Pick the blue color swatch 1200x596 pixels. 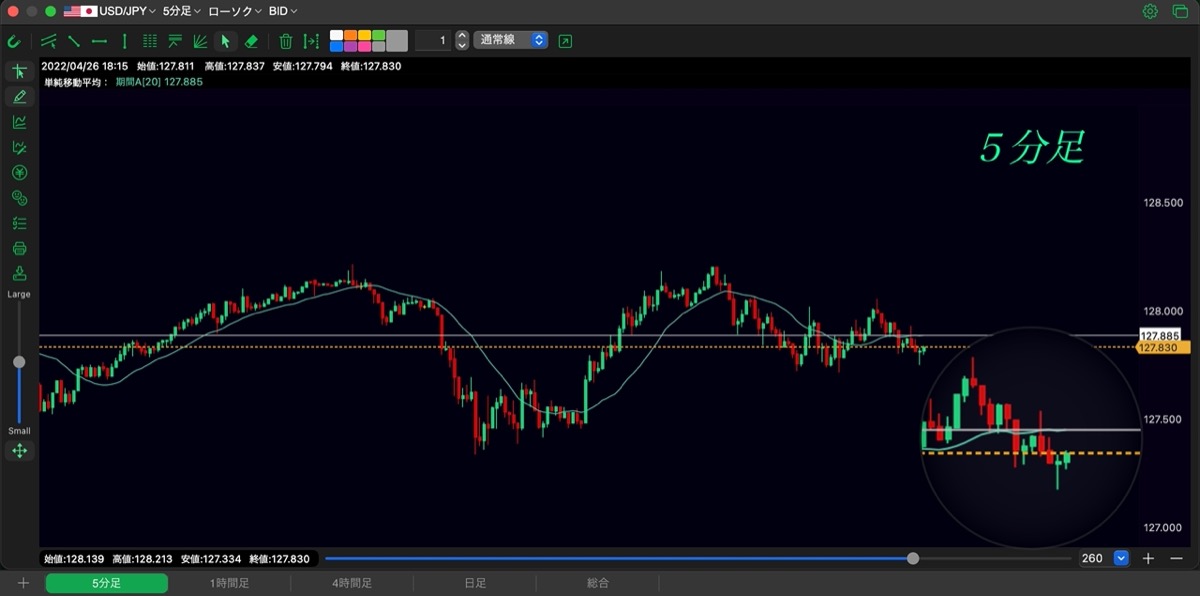click(x=337, y=46)
